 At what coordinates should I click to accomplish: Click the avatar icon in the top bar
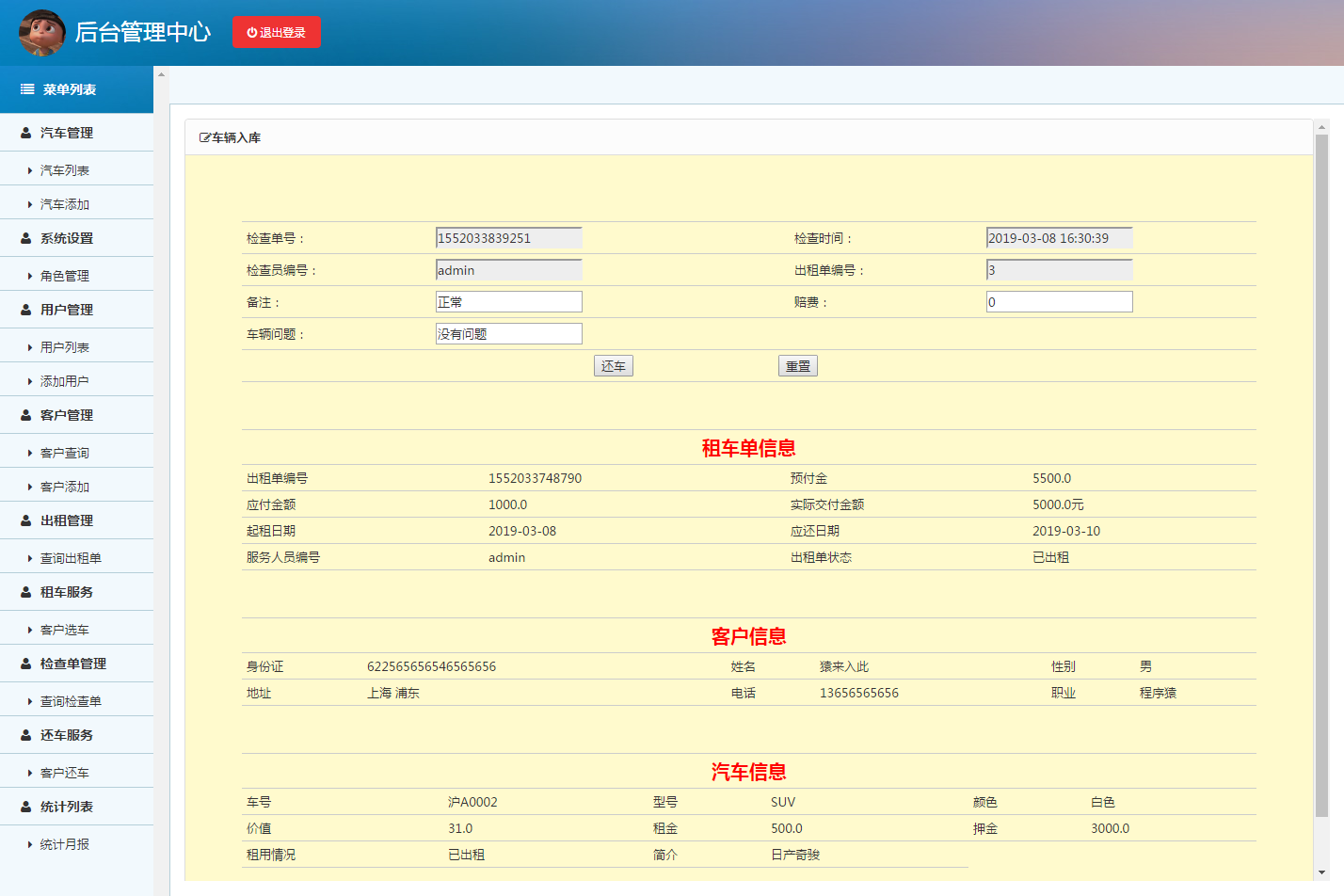click(x=42, y=32)
